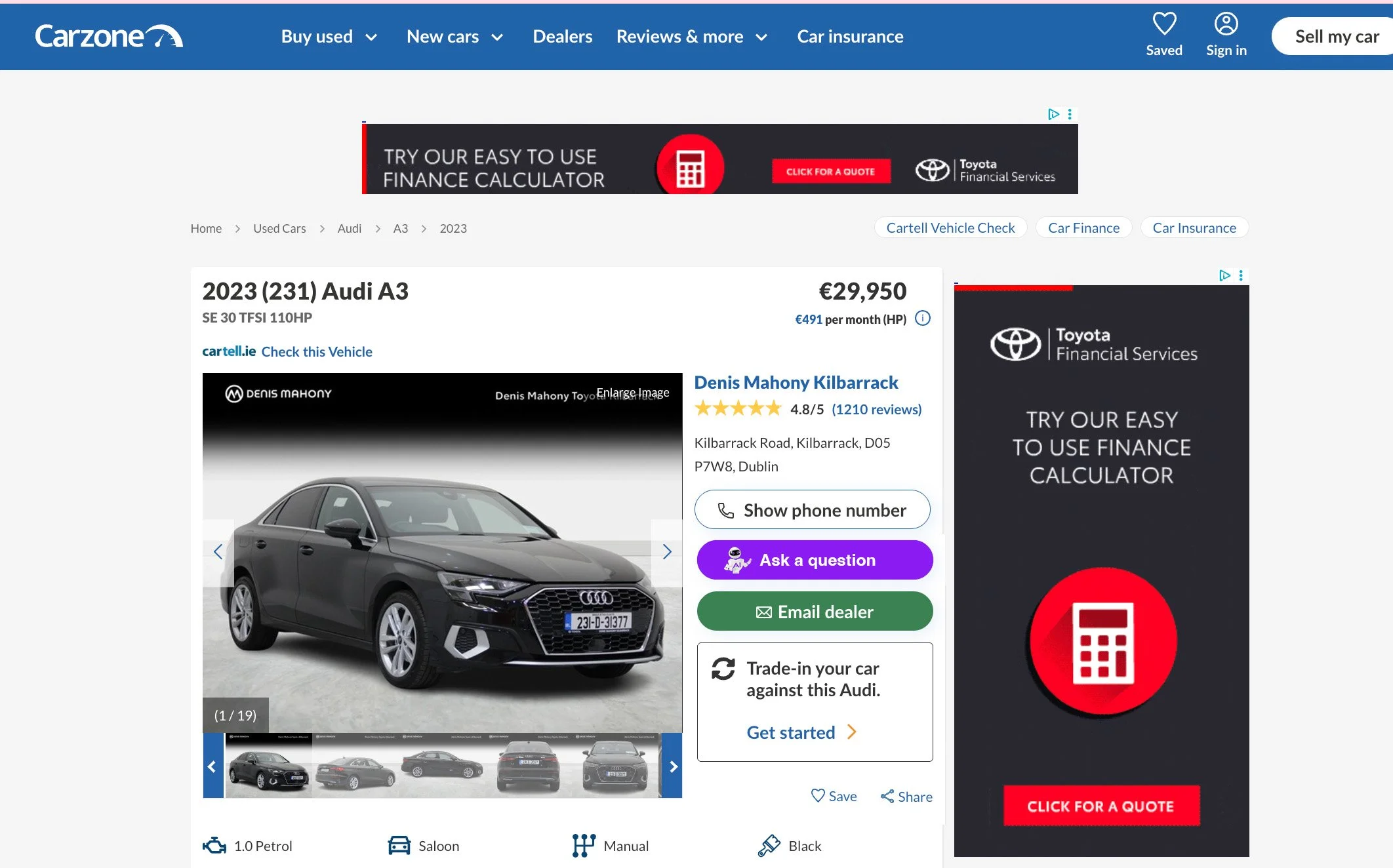Click the (1 / 19) photo counter
The width and height of the screenshot is (1393, 868).
(x=235, y=715)
